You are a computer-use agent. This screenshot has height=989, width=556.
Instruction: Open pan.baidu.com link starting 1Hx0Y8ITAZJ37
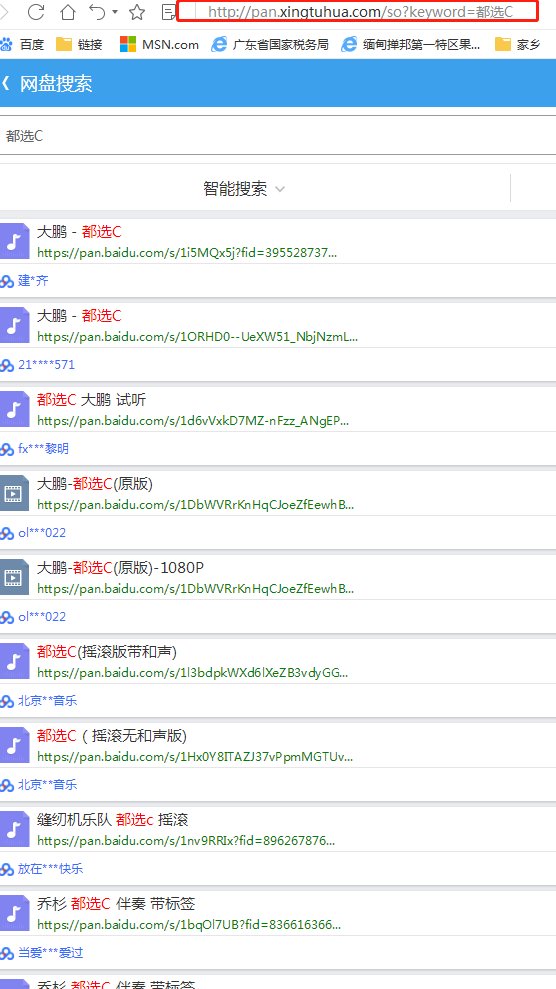195,756
